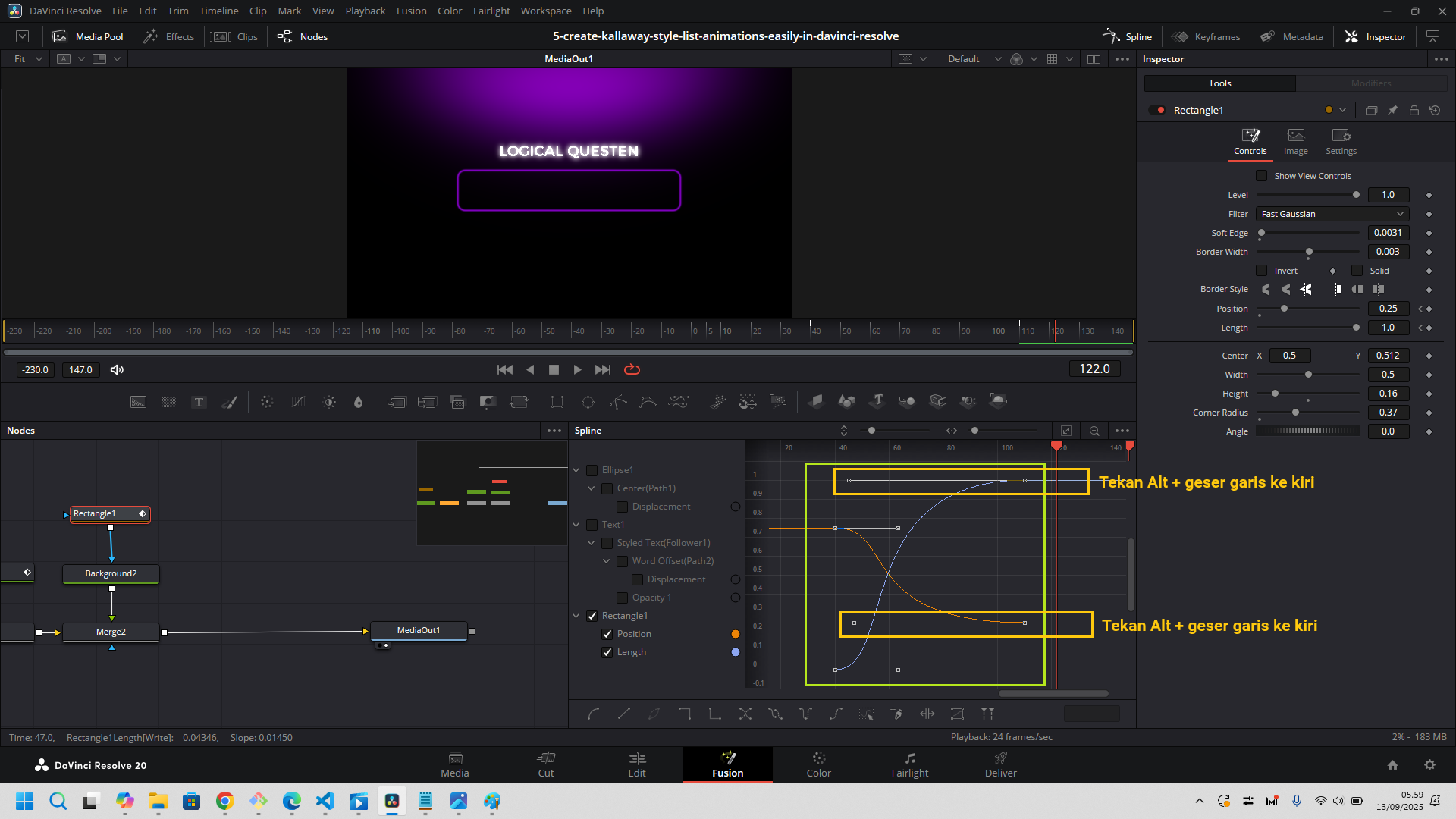Apply smooth spline interpolation
Viewport: 1456px width, 819px height.
(x=594, y=714)
